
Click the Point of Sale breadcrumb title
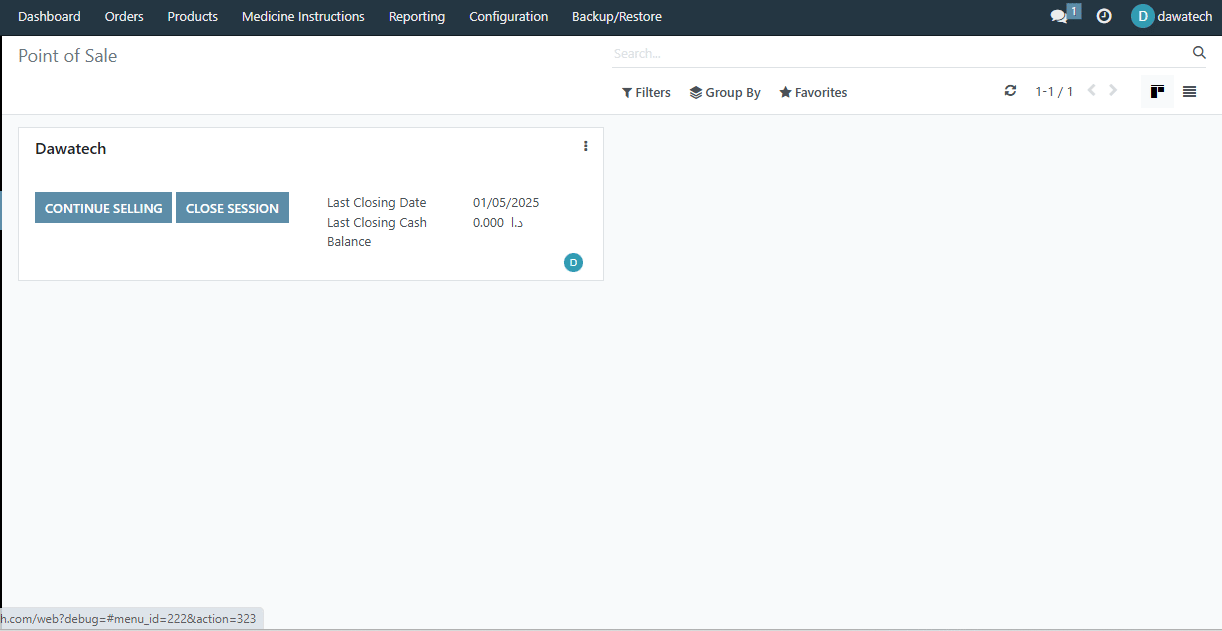click(68, 56)
